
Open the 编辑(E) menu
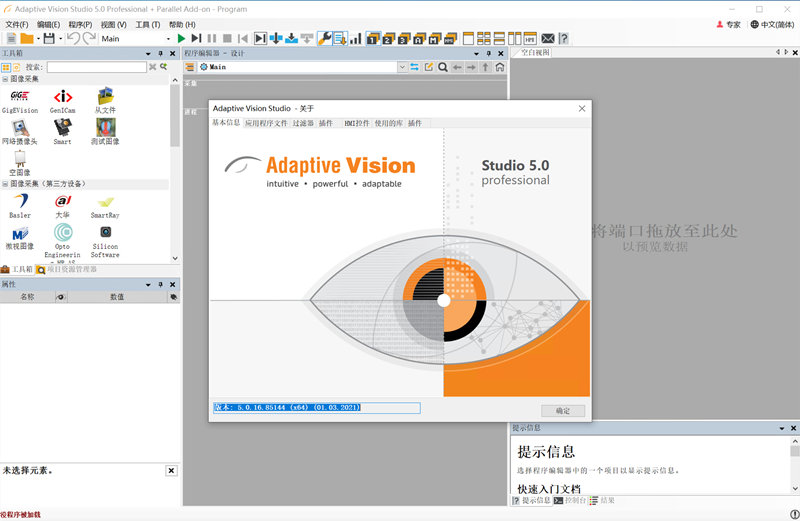[x=48, y=24]
